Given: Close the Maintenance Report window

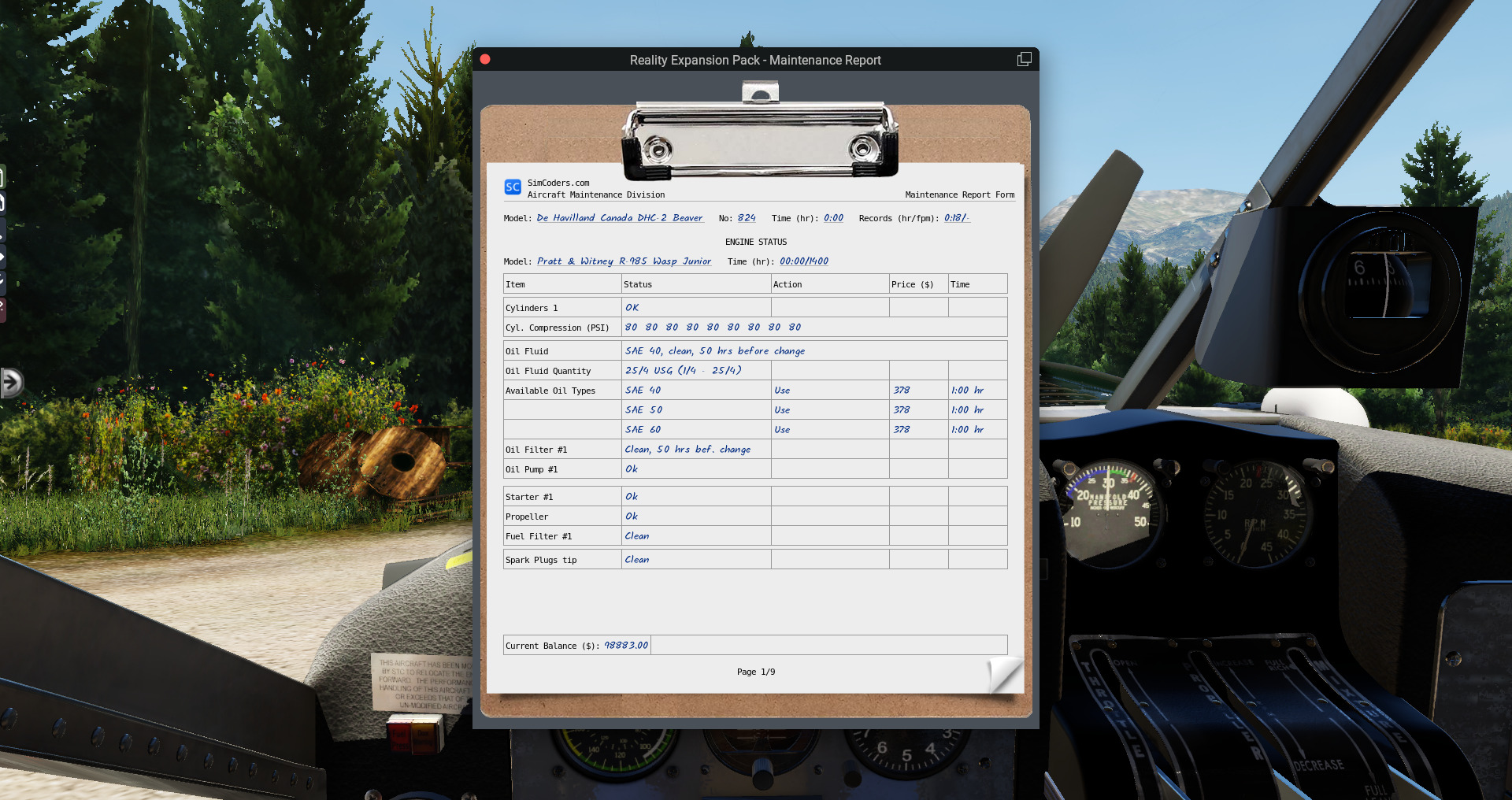Looking at the screenshot, I should click(485, 59).
